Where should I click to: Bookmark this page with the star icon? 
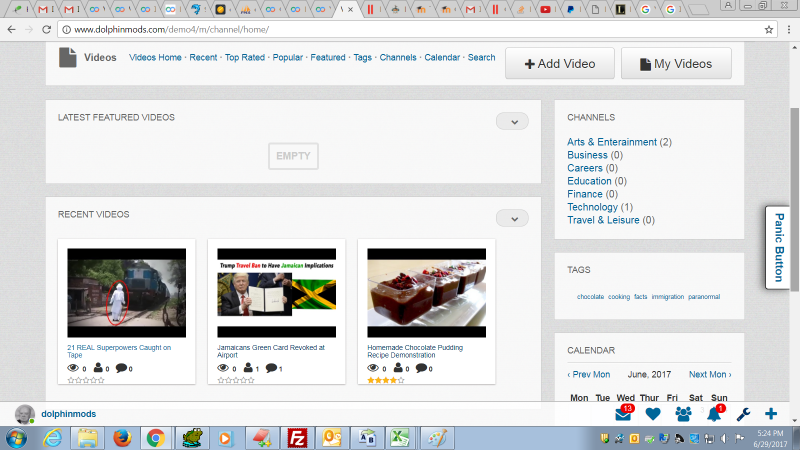(x=769, y=30)
